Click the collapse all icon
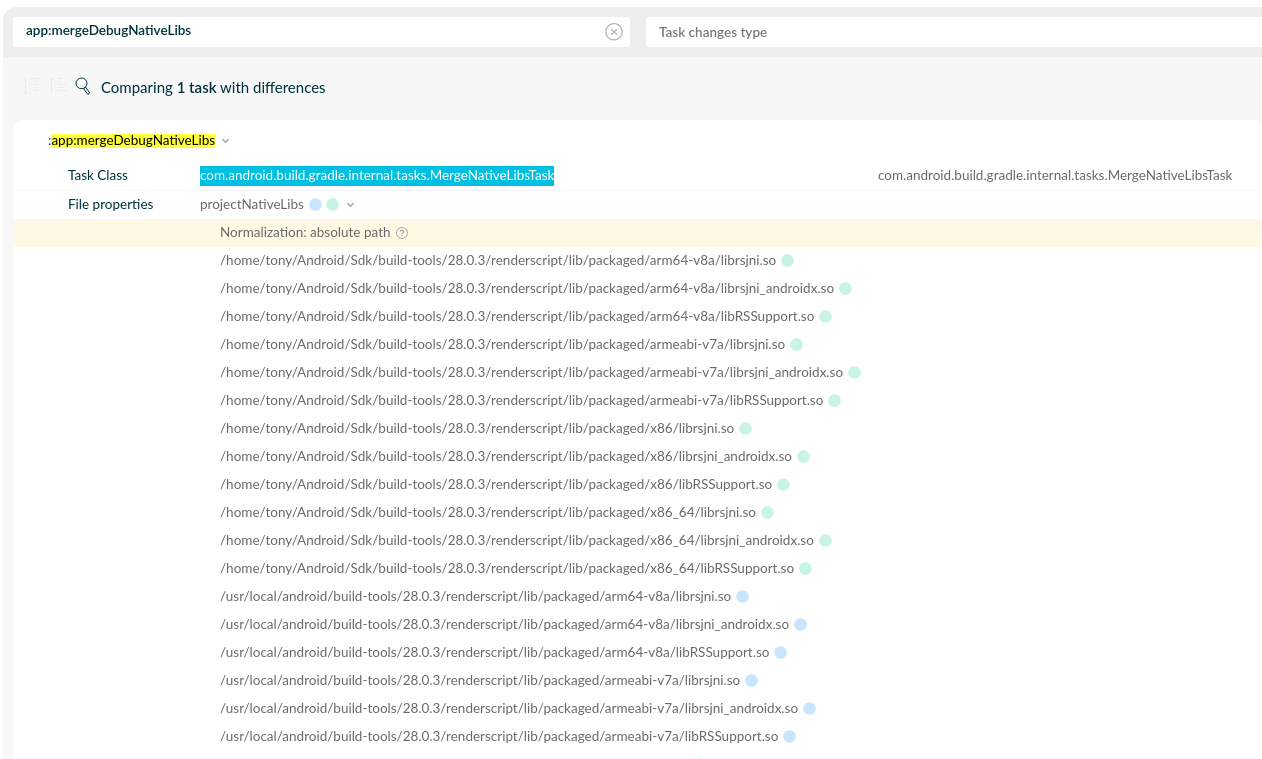 58,87
